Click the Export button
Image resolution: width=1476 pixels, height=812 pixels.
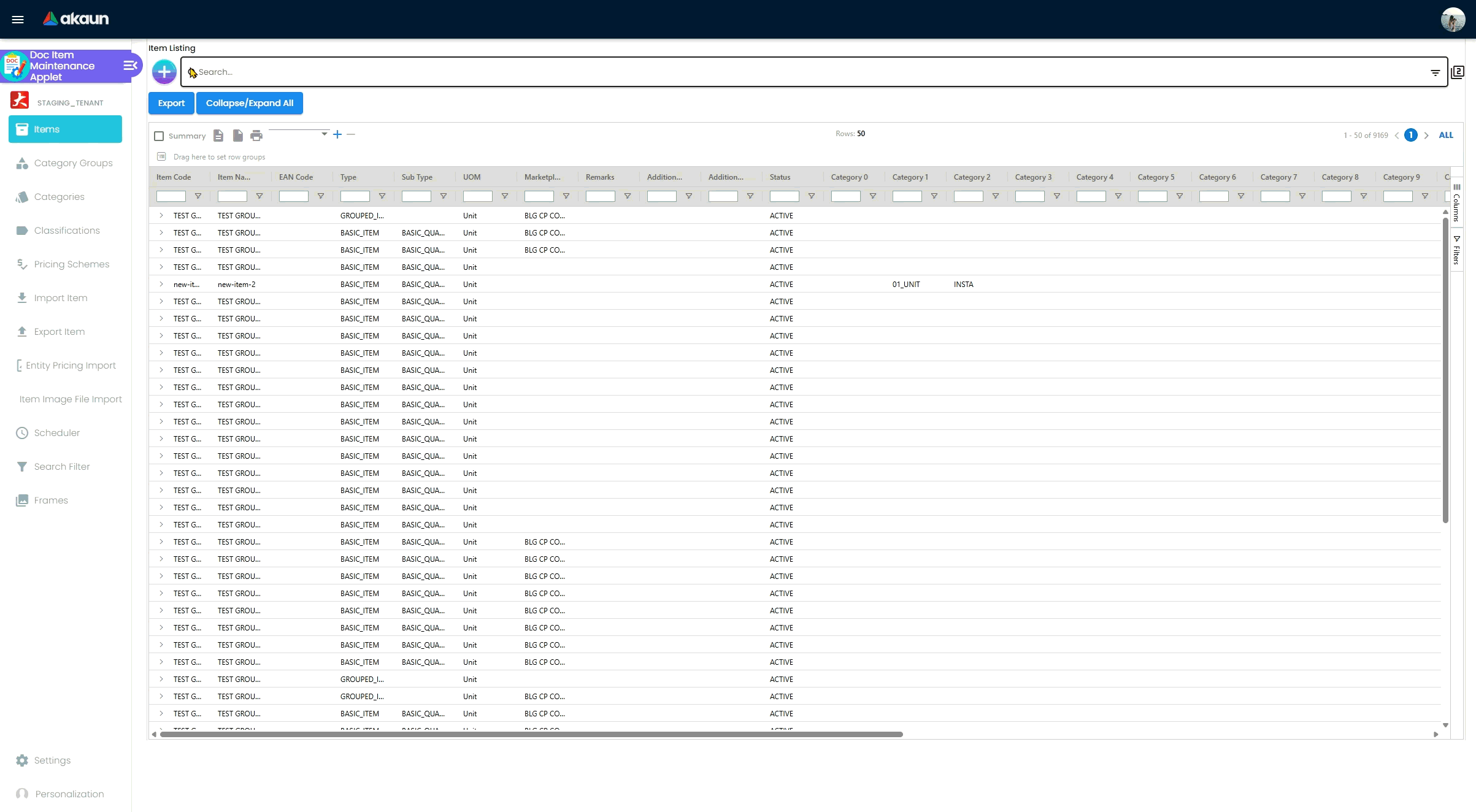[x=171, y=103]
